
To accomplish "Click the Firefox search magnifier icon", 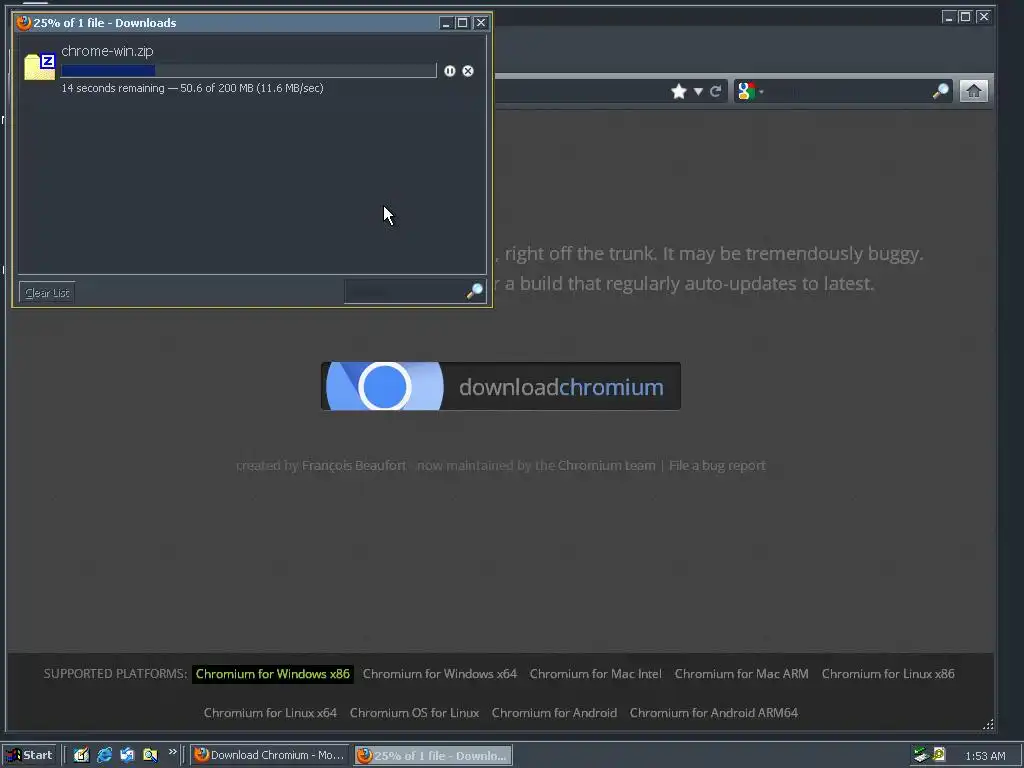I will coord(940,91).
